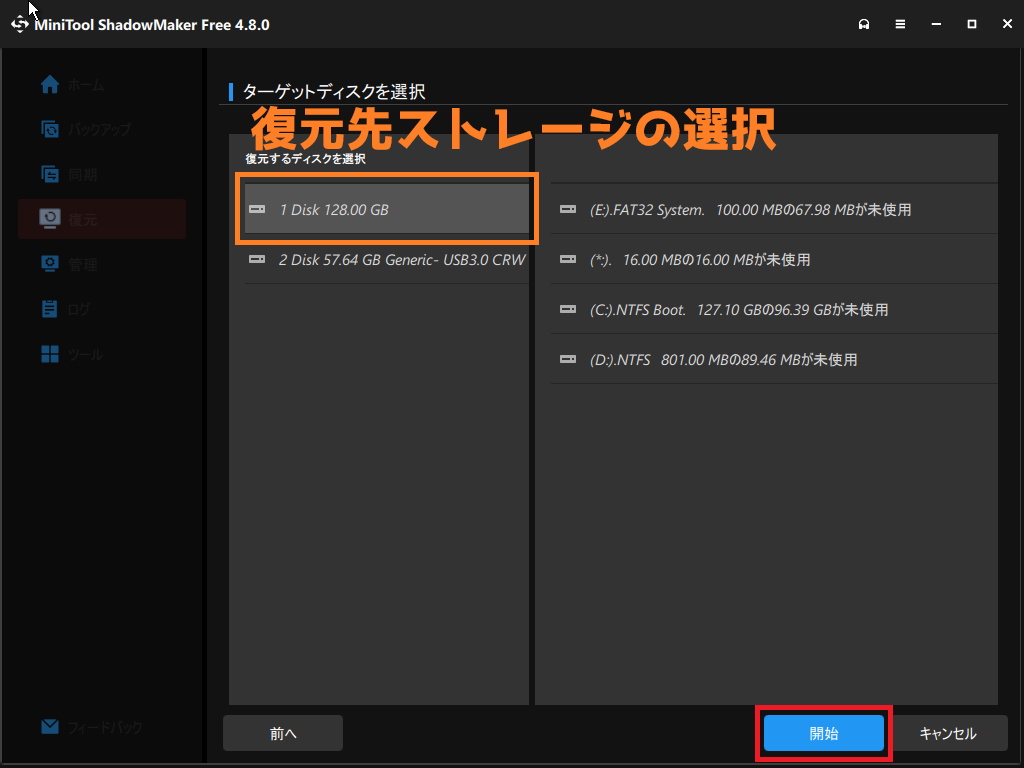Click the Feedback (フィードバック) envelope icon

50,727
